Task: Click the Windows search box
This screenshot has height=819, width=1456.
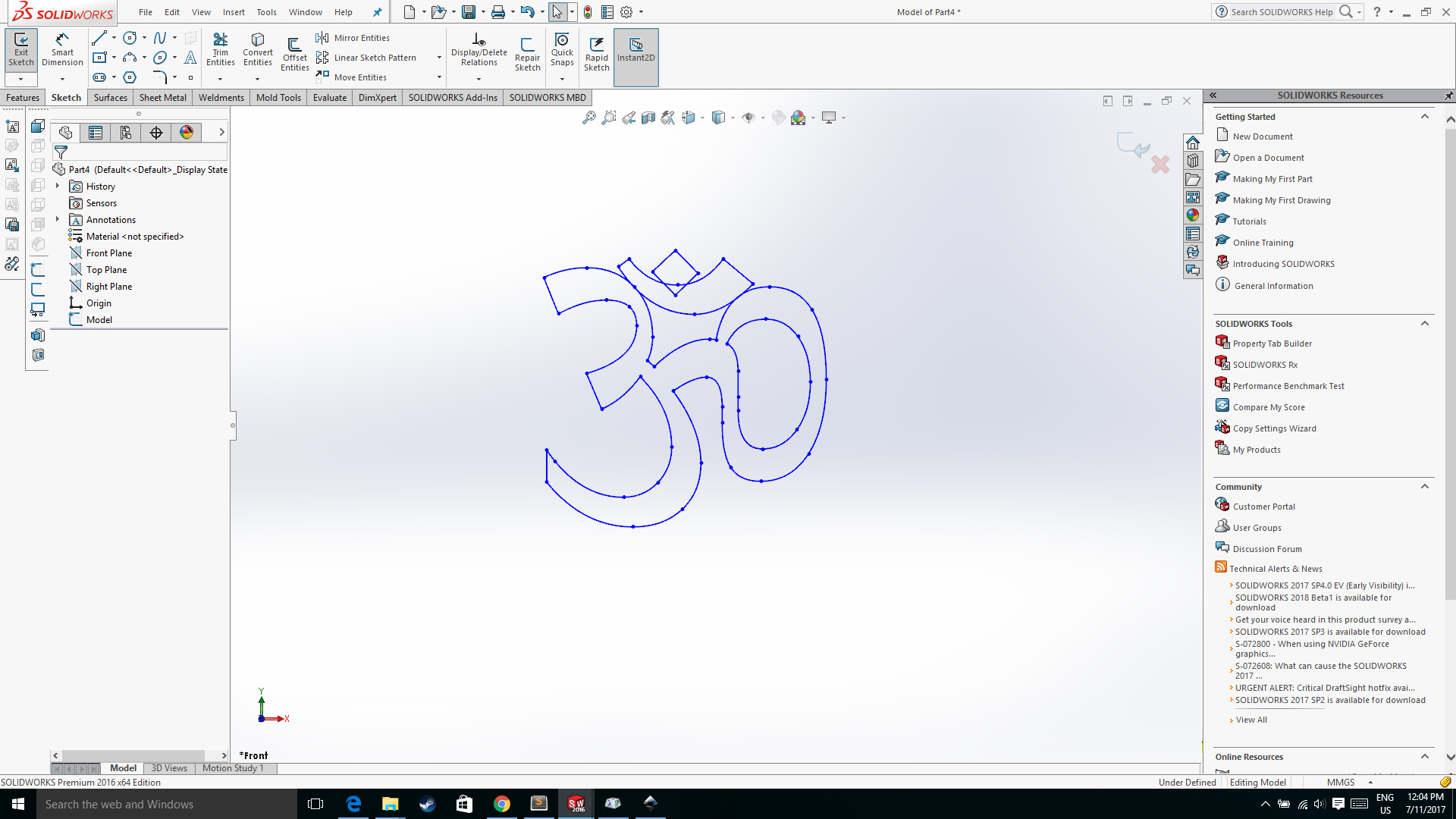Action: pyautogui.click(x=167, y=805)
